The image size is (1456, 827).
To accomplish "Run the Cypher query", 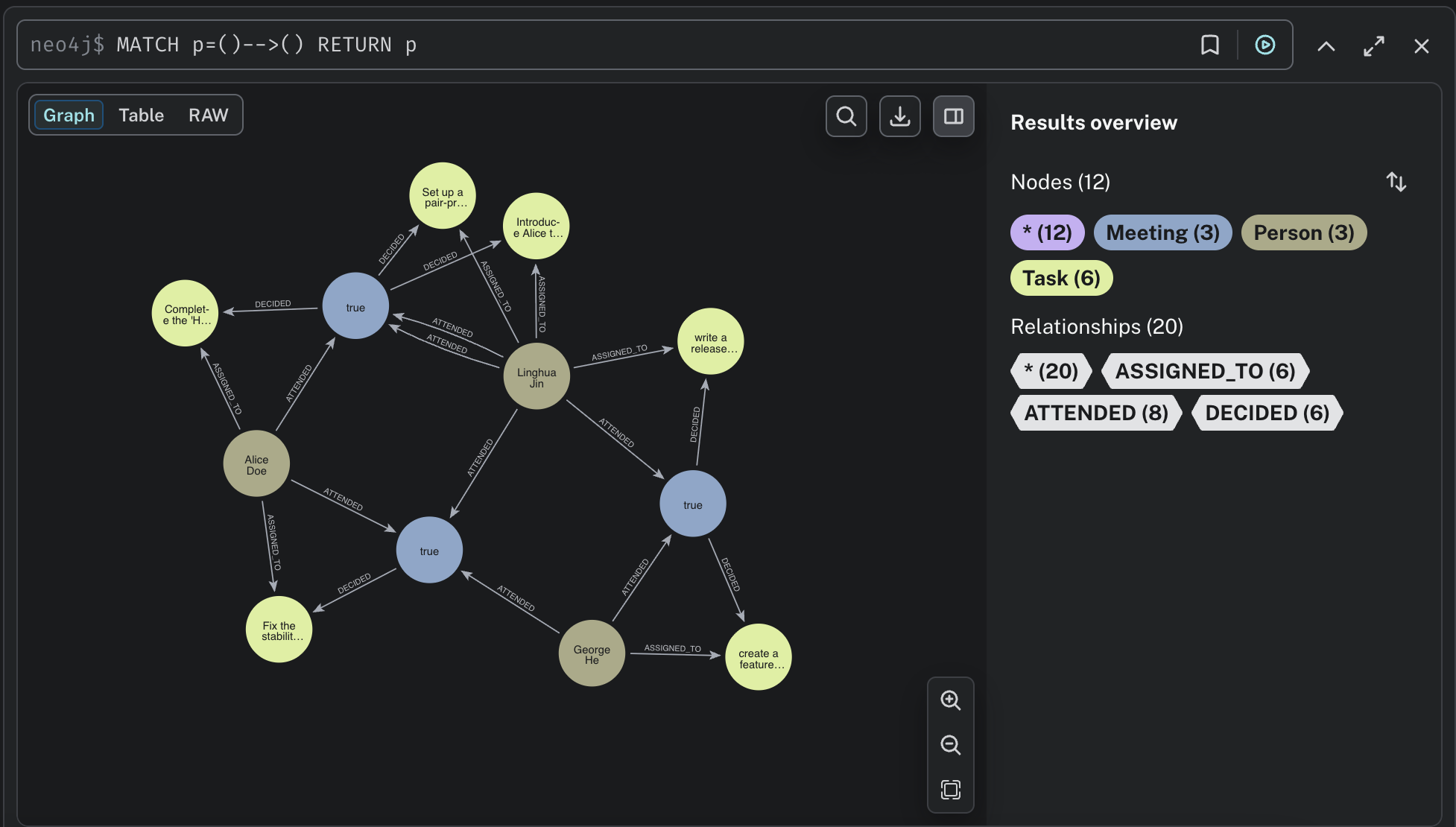I will click(1264, 45).
